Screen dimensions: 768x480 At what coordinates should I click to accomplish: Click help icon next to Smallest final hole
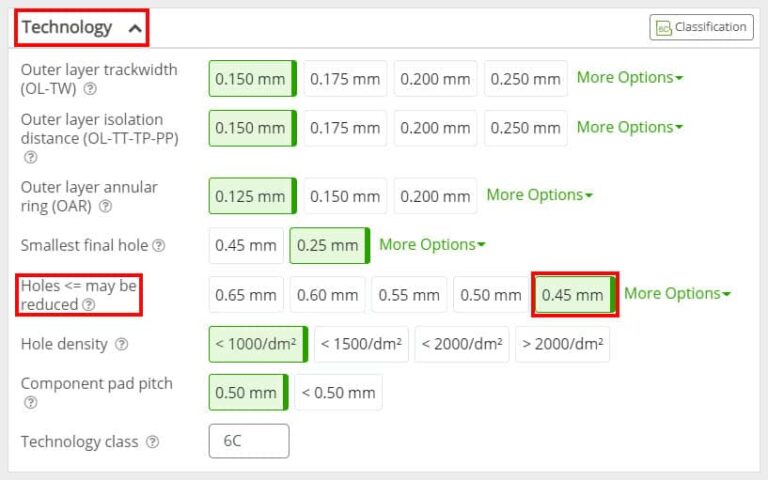[x=158, y=245]
